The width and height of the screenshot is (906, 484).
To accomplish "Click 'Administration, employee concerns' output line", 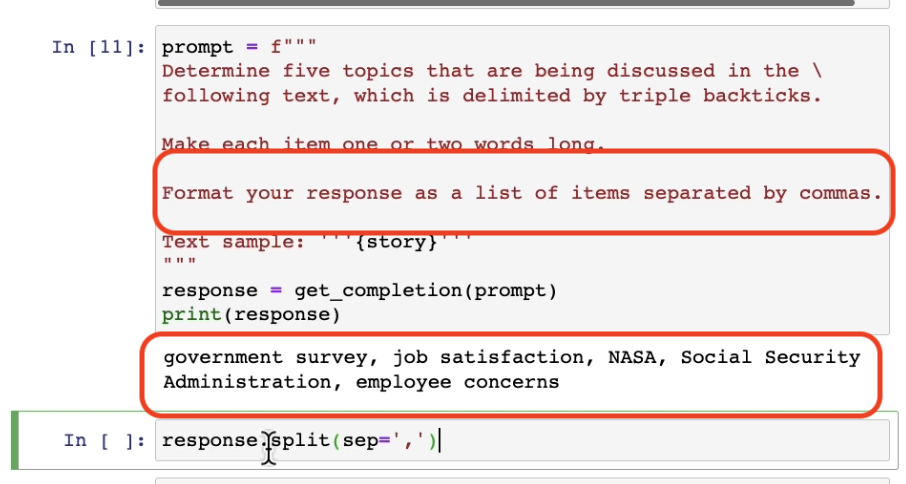I will tap(361, 382).
